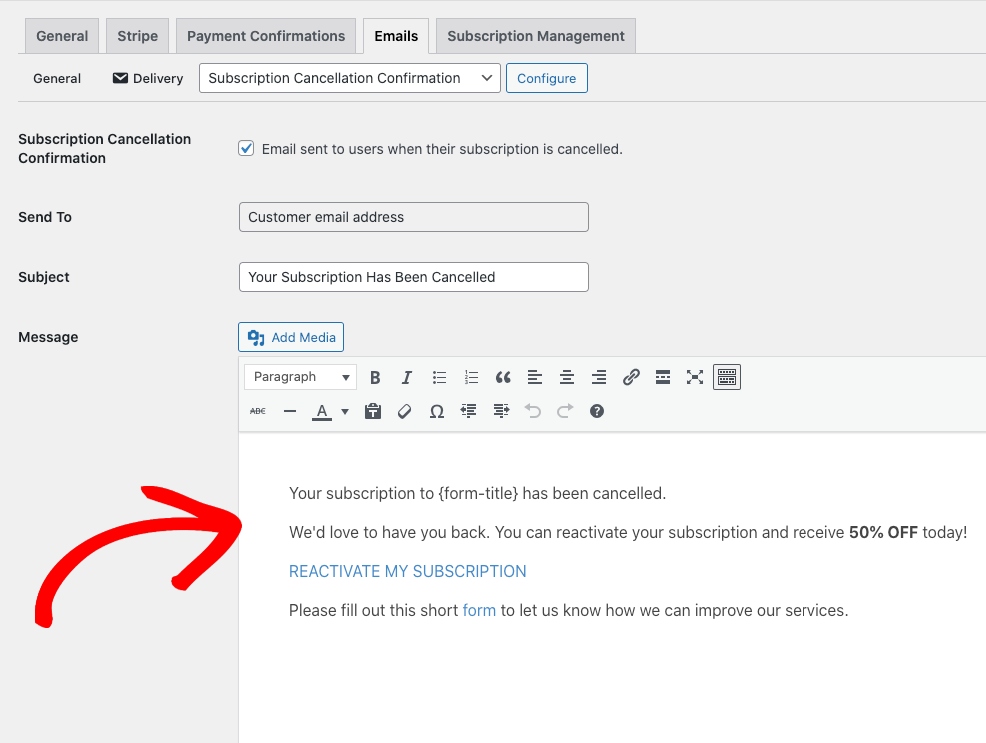The image size is (986, 743).
Task: Open the Paragraph format dropdown
Action: coord(300,377)
